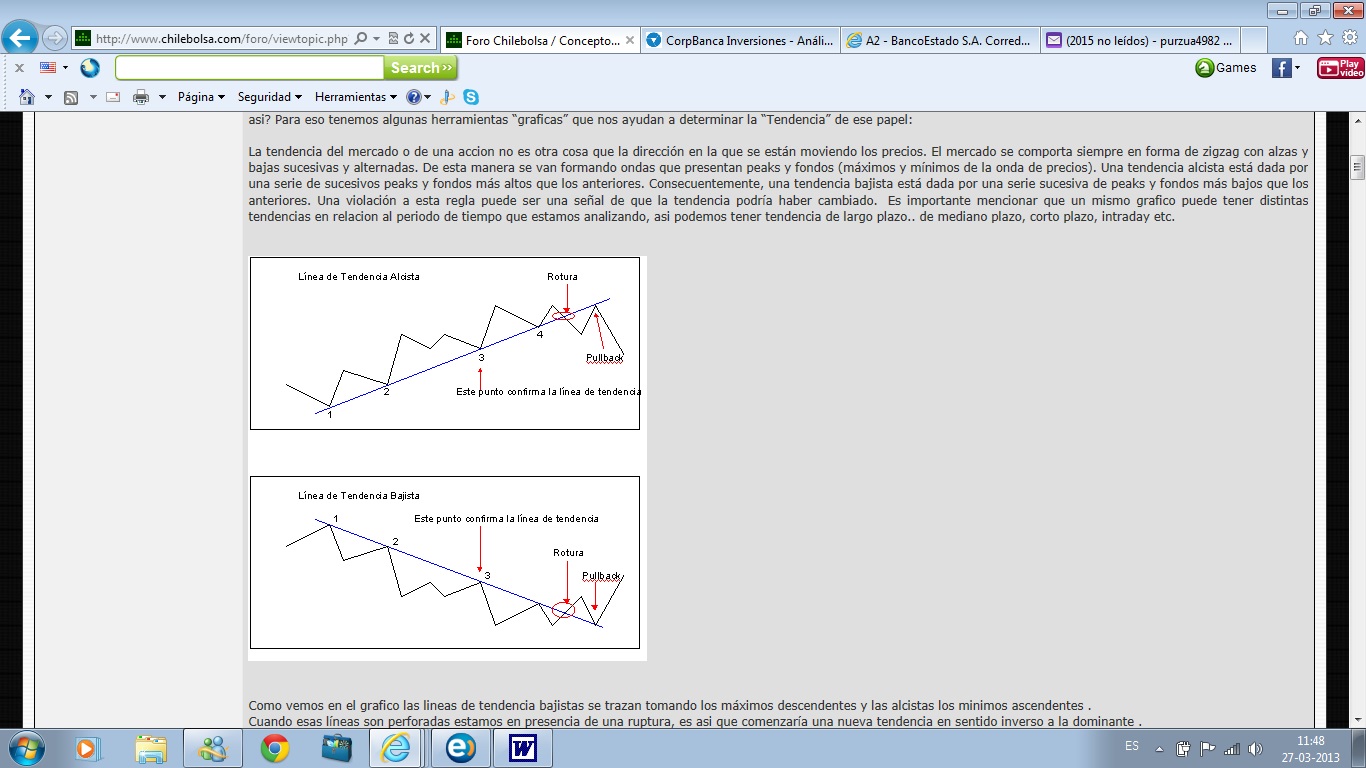Open address bar autocomplete dropdown arrow
This screenshot has width=1366, height=768.
tap(376, 39)
